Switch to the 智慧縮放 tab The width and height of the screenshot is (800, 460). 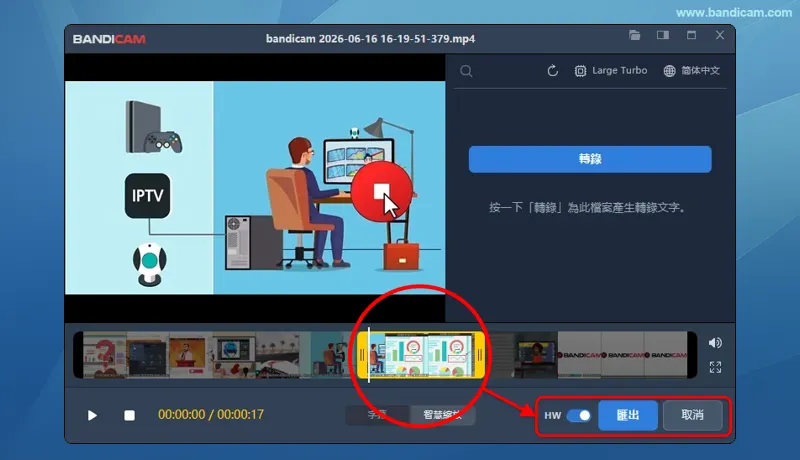(x=442, y=415)
